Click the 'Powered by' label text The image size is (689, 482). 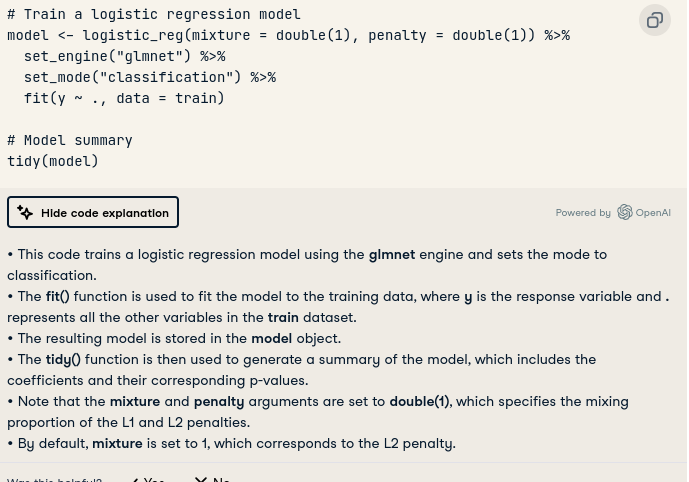(x=583, y=213)
